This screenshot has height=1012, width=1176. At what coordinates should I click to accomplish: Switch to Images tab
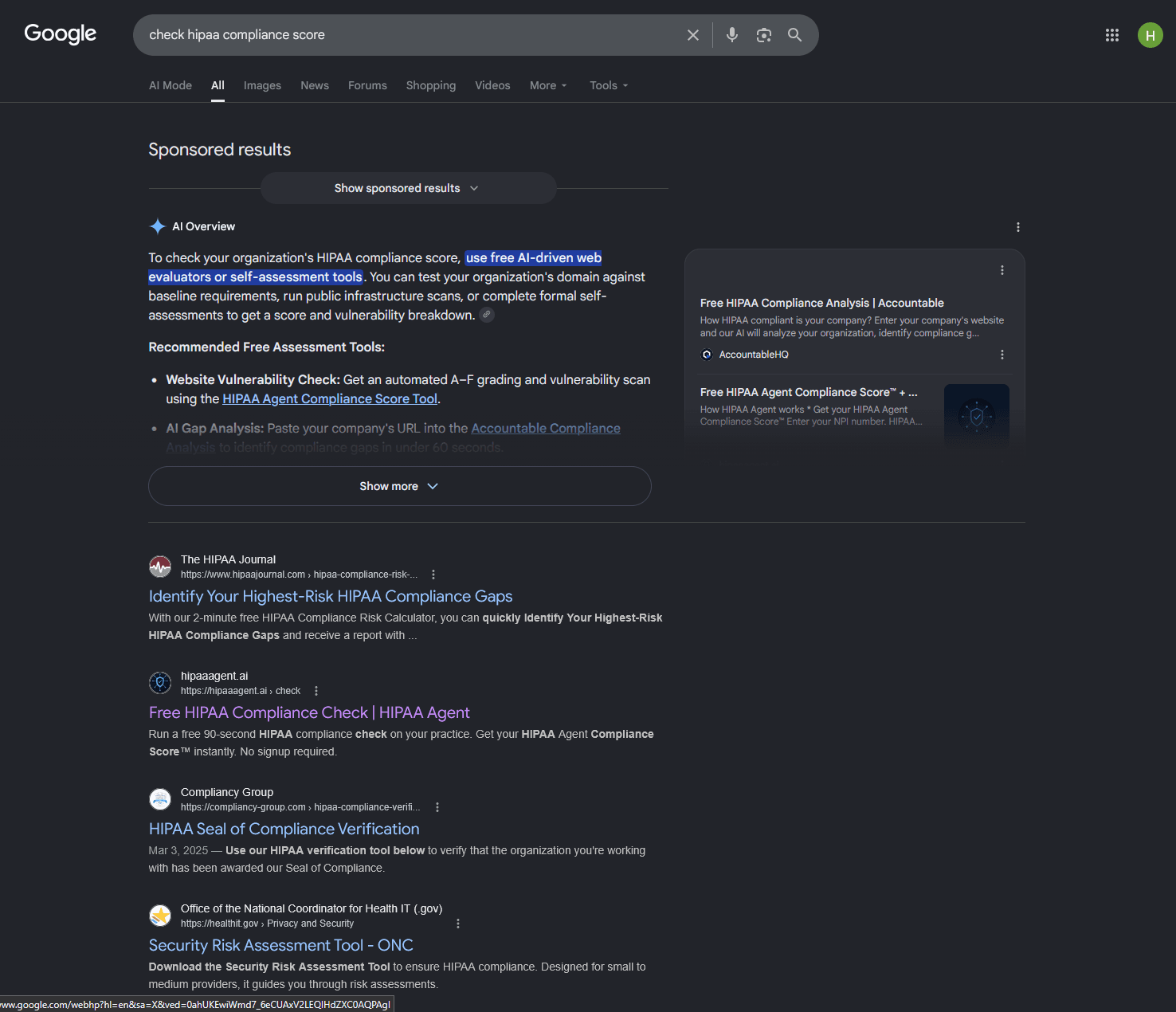click(262, 85)
